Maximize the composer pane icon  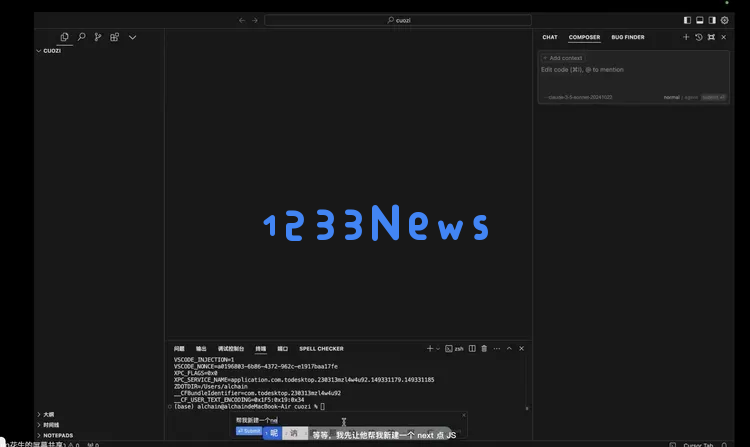711,37
